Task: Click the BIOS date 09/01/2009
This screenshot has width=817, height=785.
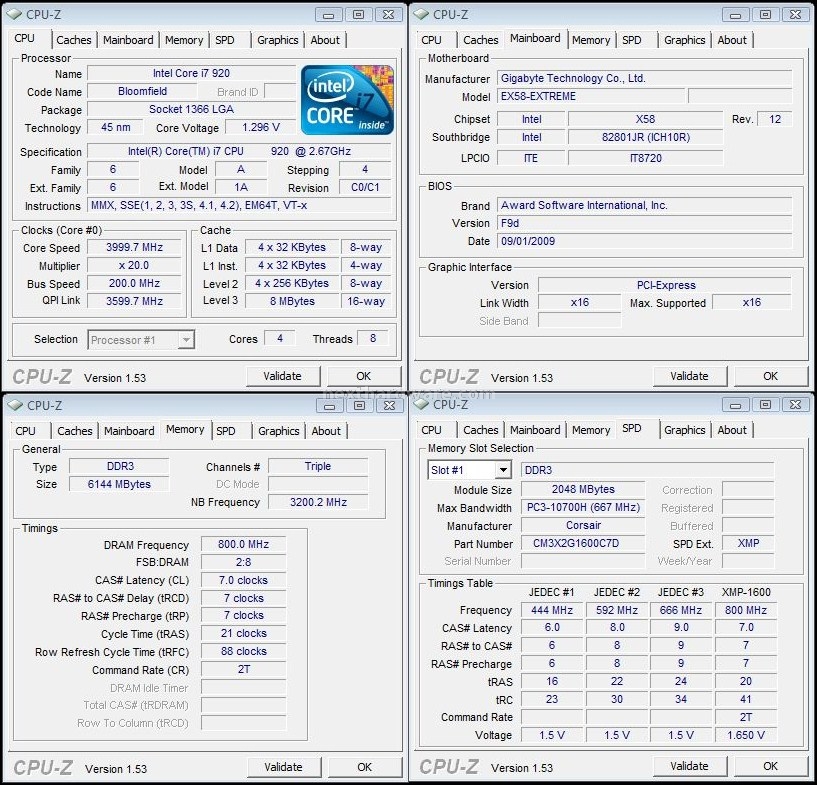Action: point(645,241)
